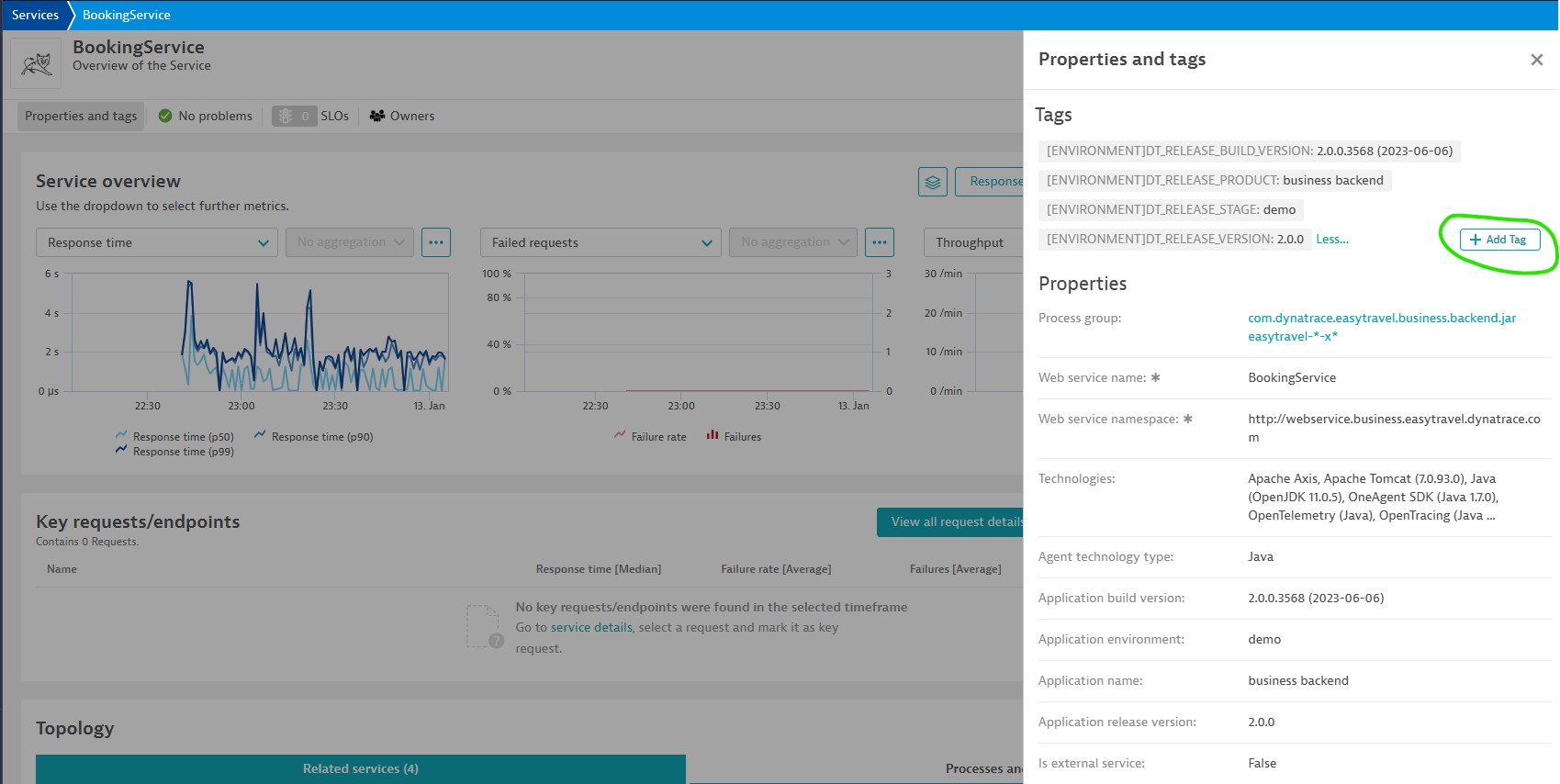Click the DT_RELEASE_STAGE demo tag
Screen dimensions: 1560x784
coord(1171,210)
